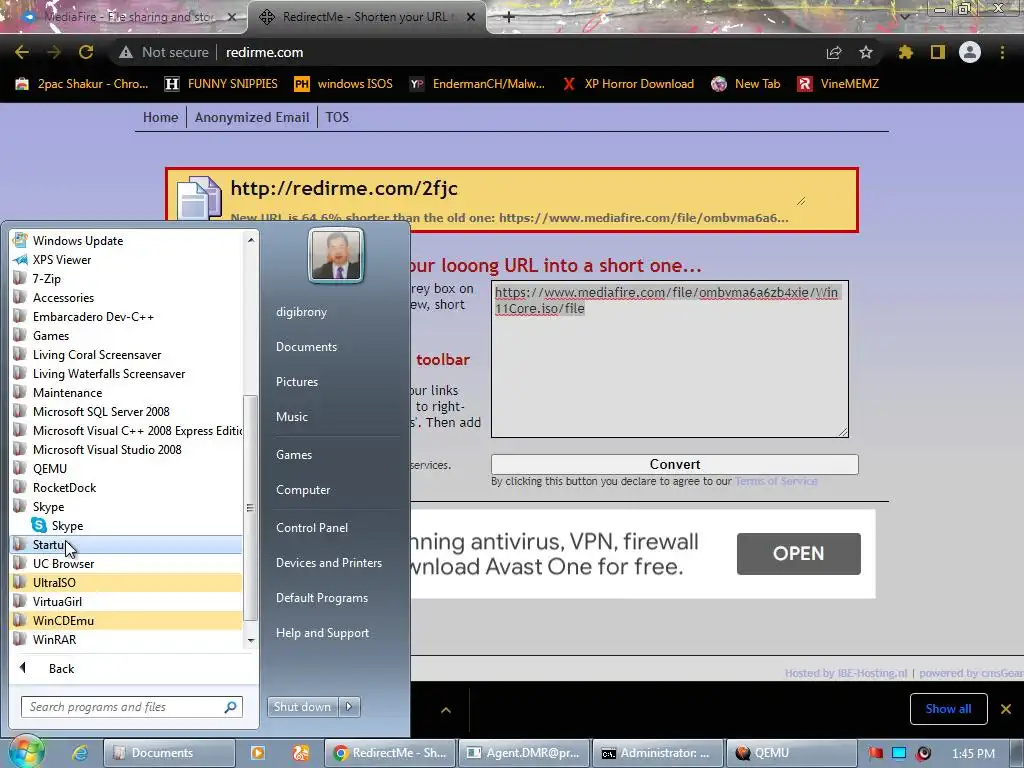Open the VineMEMZ bookmark
Screen dimensions: 1024x768
(x=838, y=84)
